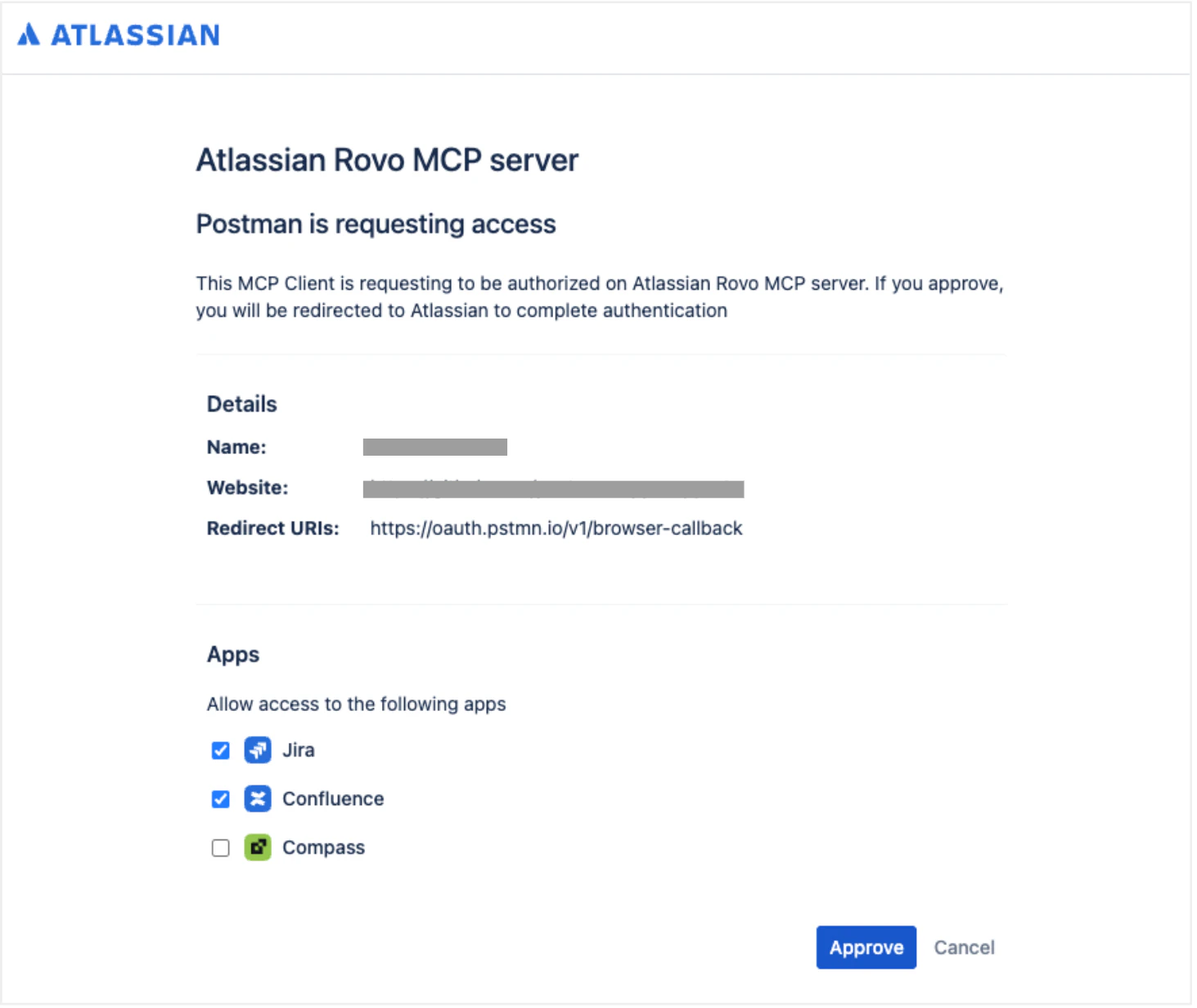The image size is (1197, 1008).
Task: Select the Jira label text
Action: coord(298,749)
